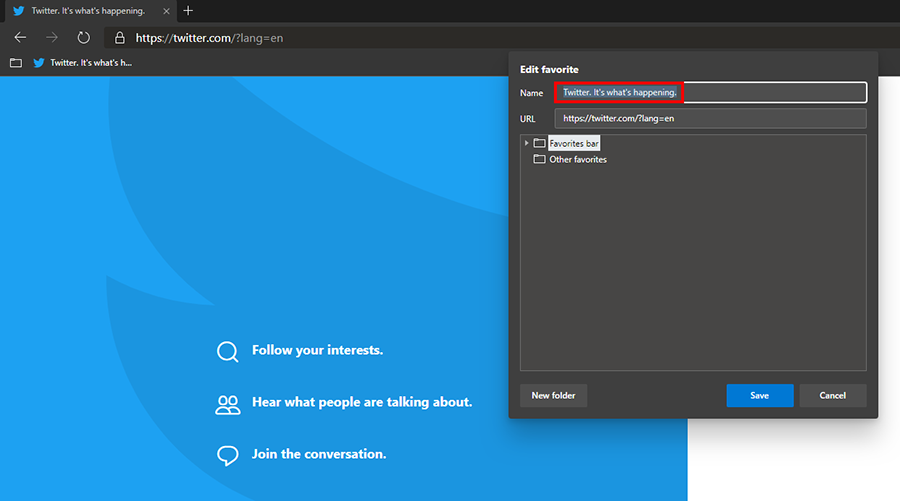Viewport: 900px width, 501px height.
Task: Click the New folder button
Action: [x=553, y=395]
